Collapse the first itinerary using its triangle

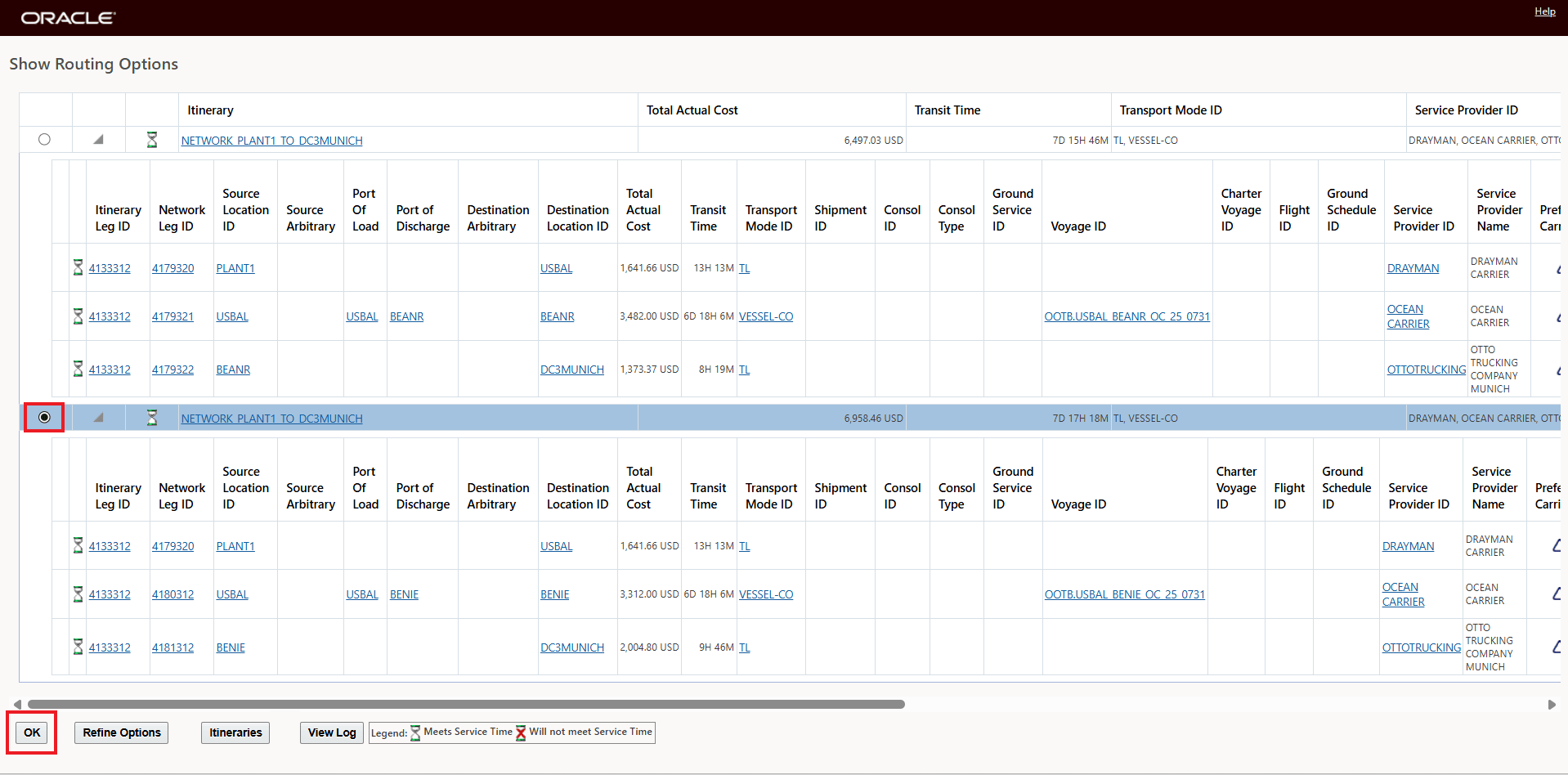click(x=98, y=139)
